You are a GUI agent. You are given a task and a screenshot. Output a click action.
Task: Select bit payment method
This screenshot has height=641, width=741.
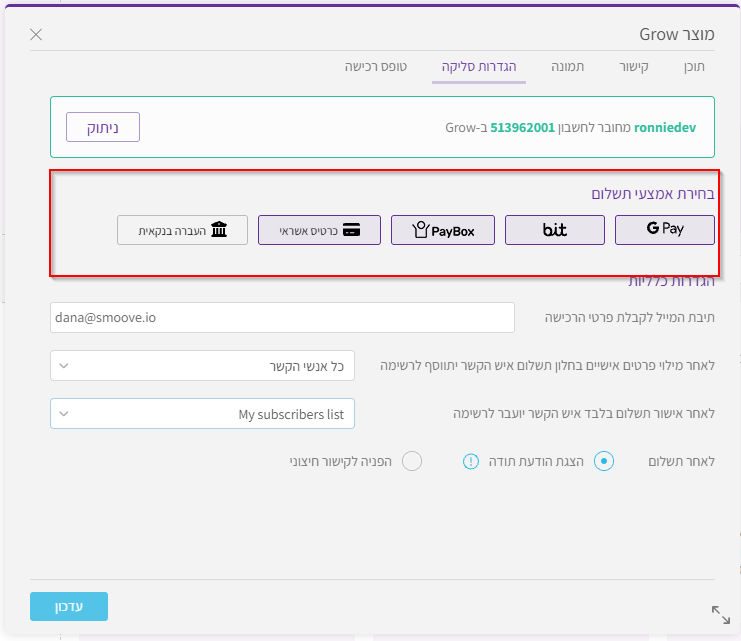pos(554,230)
